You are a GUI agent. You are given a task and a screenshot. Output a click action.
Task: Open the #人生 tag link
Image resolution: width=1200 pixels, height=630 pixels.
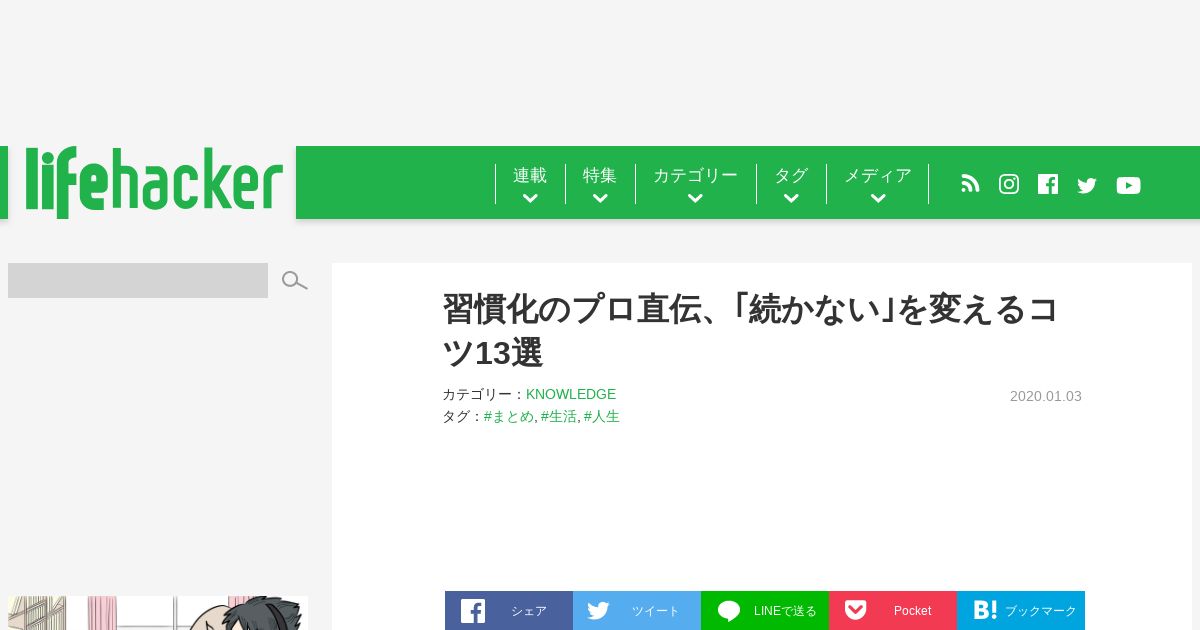tap(602, 416)
